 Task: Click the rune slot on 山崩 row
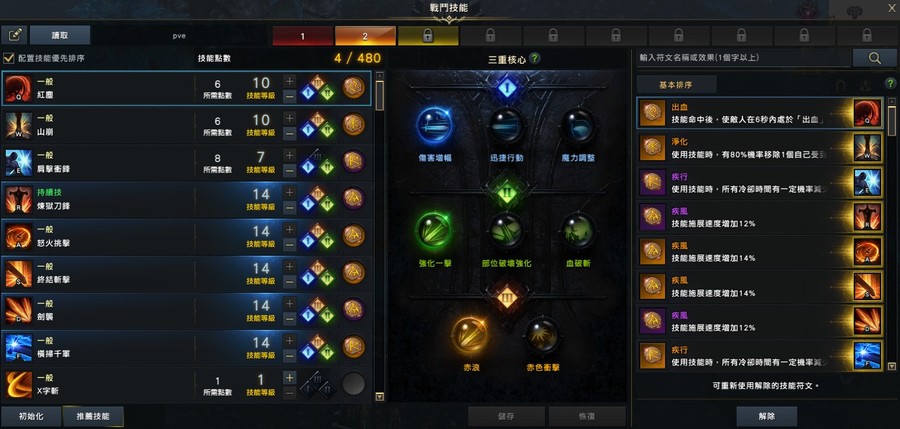point(354,125)
